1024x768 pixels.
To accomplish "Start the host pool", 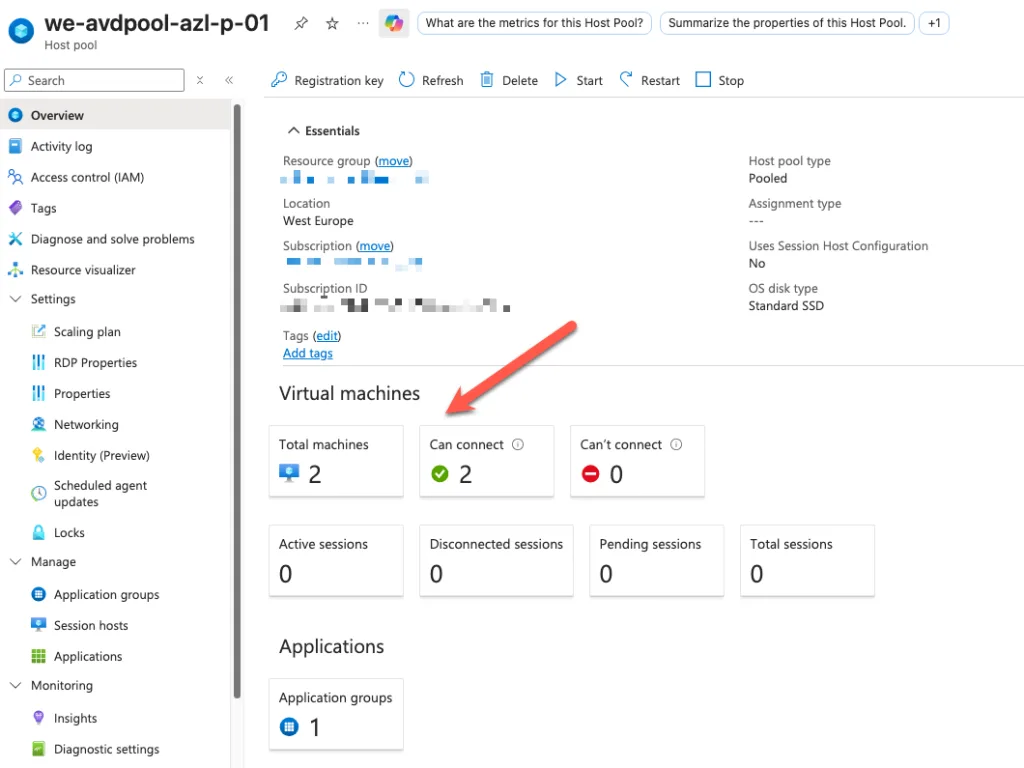I will tap(579, 80).
